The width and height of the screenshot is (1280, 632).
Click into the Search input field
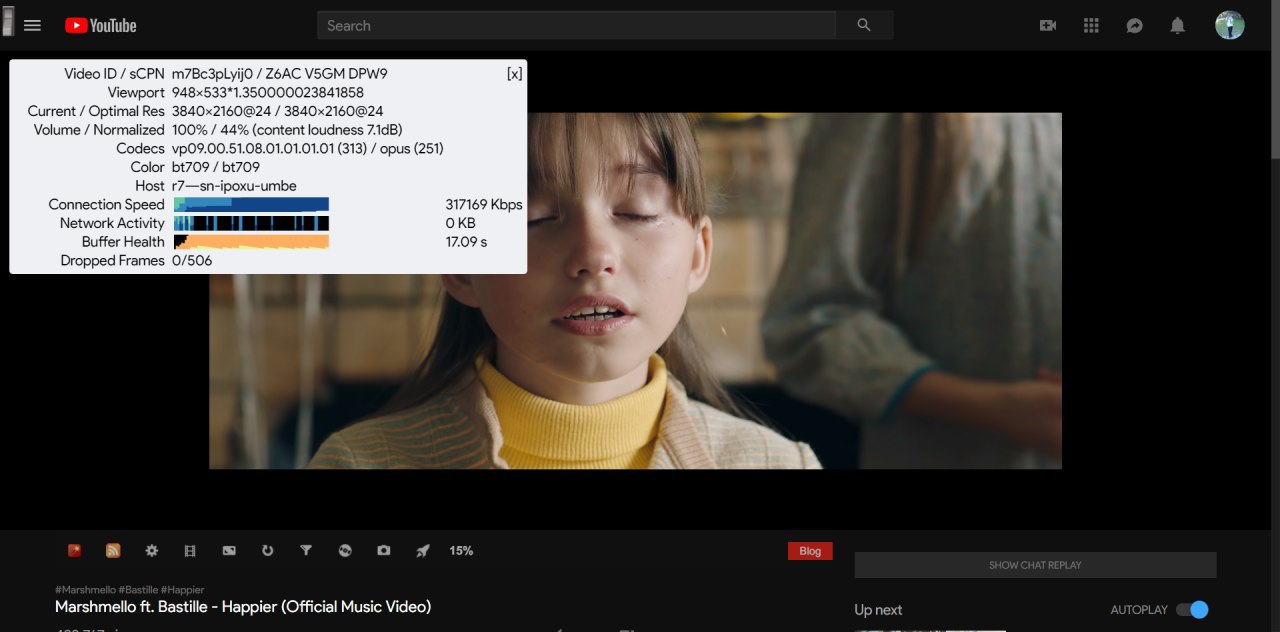click(576, 25)
